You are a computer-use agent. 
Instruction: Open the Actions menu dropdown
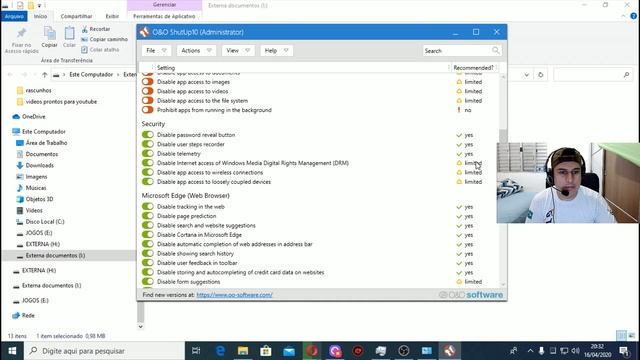196,51
